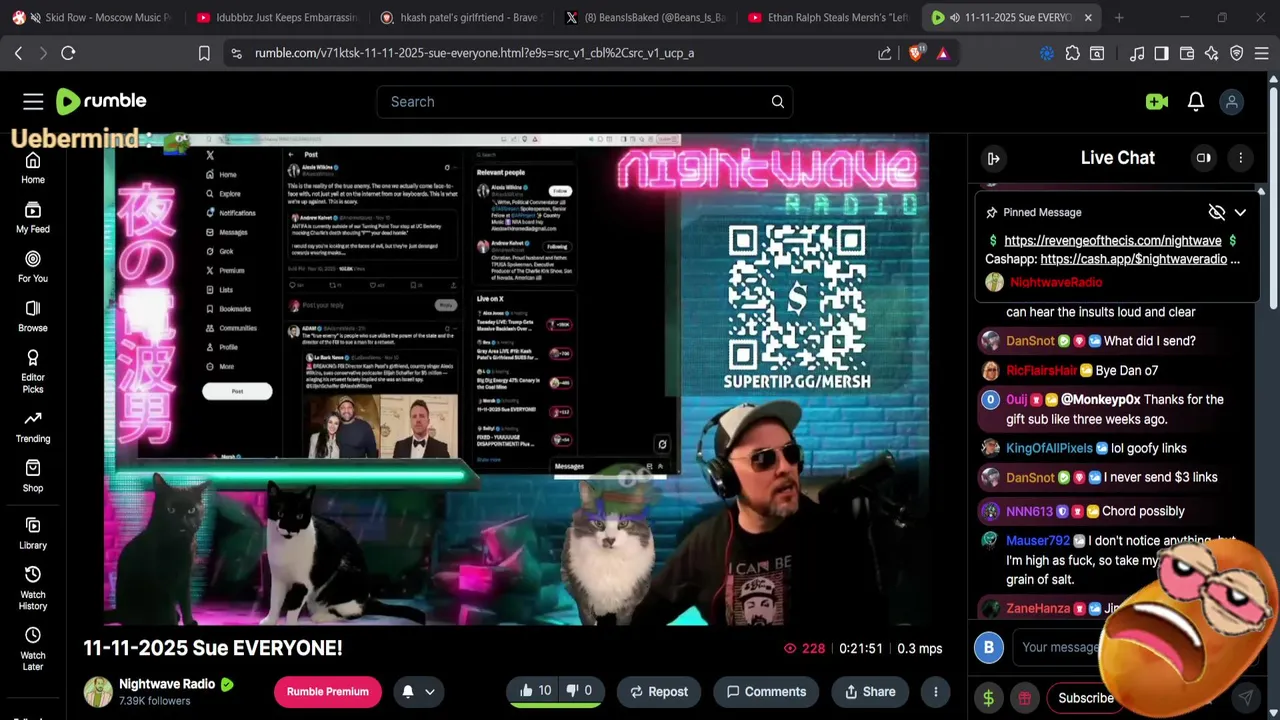The height and width of the screenshot is (720, 1280).
Task: Click the search magnifier icon
Action: [777, 101]
